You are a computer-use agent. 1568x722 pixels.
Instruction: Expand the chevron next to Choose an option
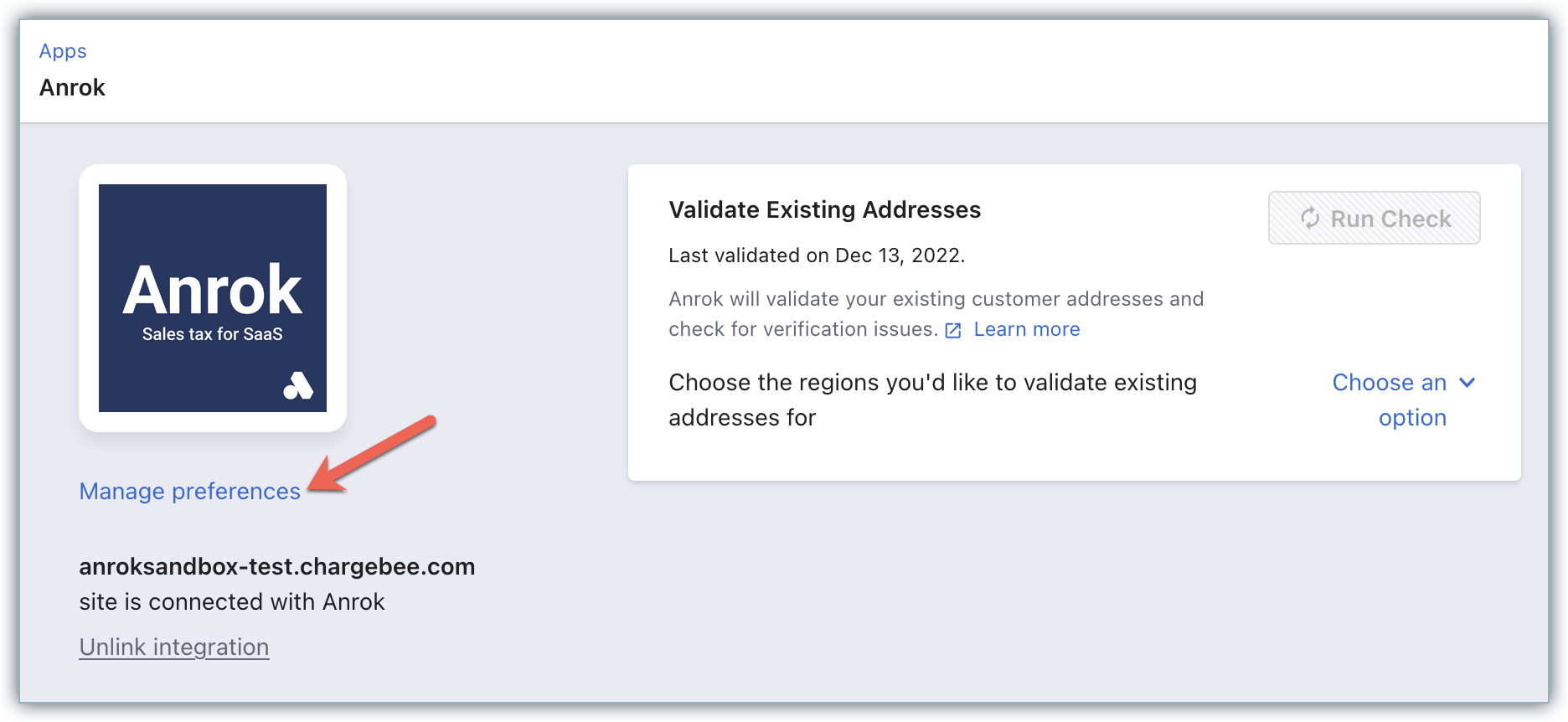point(1467,383)
